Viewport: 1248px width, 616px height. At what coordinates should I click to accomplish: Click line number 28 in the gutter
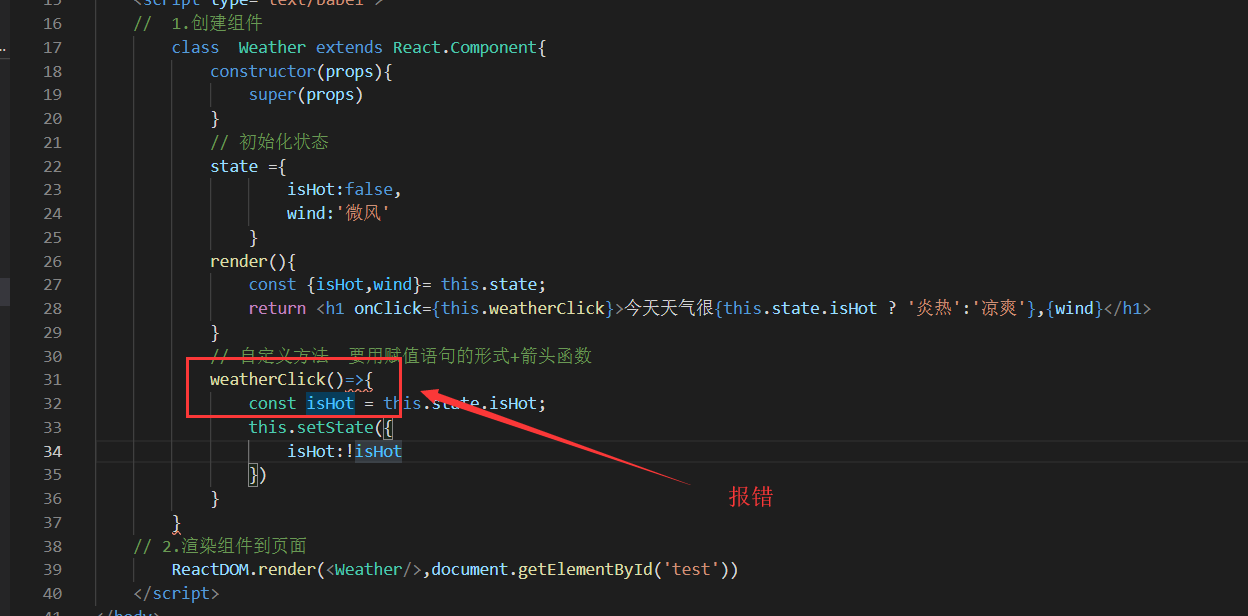pyautogui.click(x=53, y=308)
